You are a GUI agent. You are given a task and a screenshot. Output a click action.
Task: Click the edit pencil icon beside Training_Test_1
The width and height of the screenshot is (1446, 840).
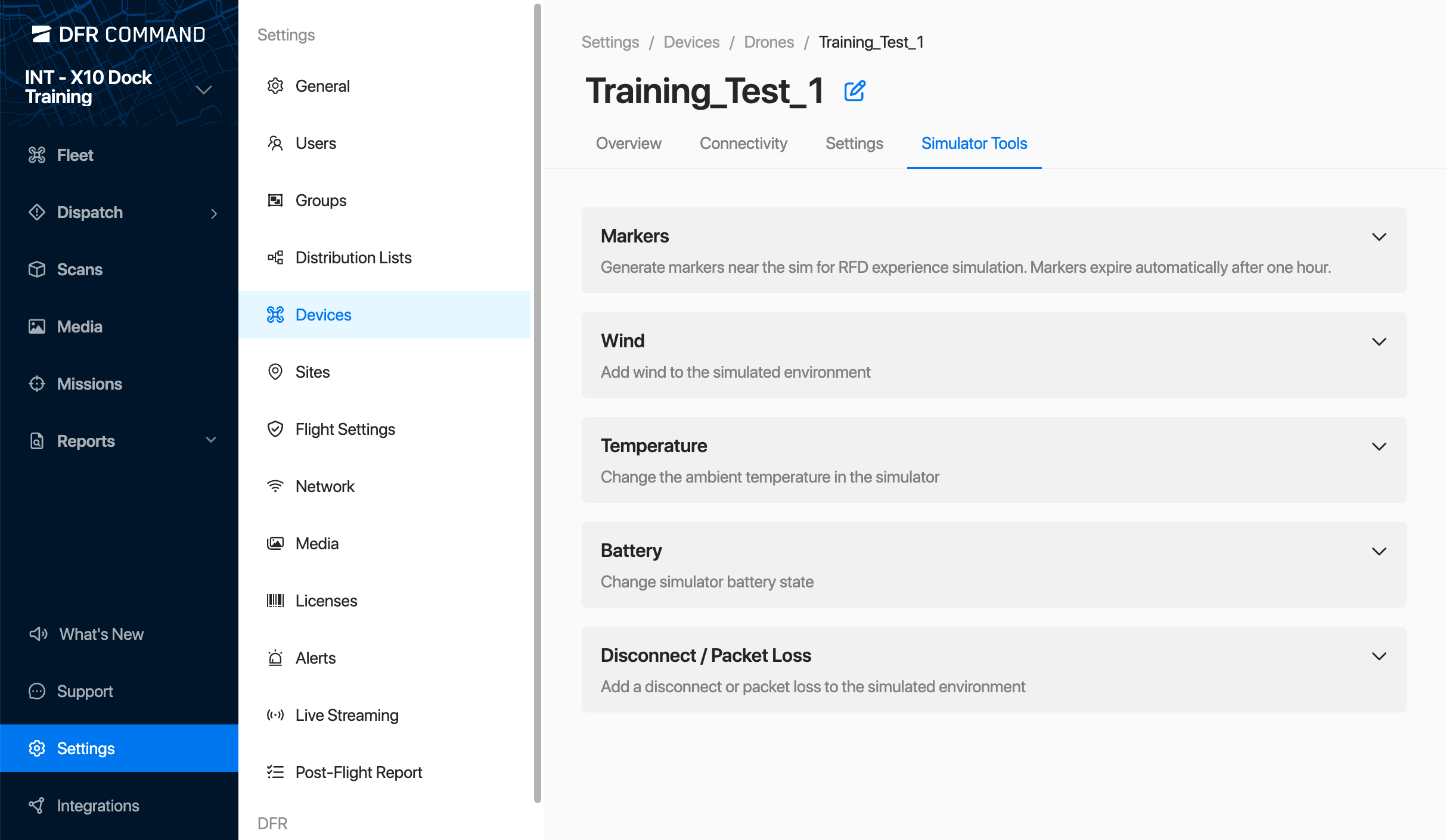point(855,91)
